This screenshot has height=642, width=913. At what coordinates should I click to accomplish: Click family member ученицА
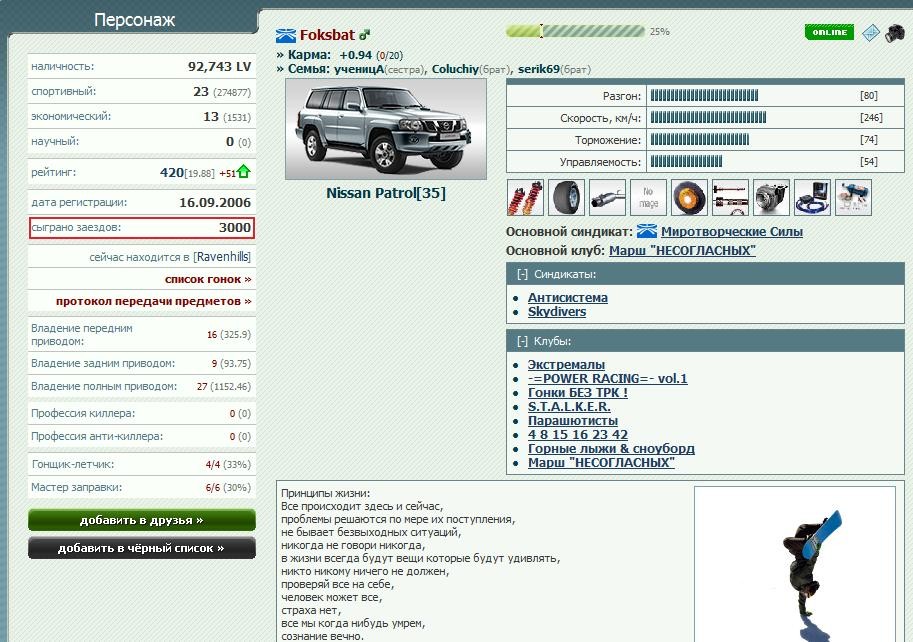[359, 69]
